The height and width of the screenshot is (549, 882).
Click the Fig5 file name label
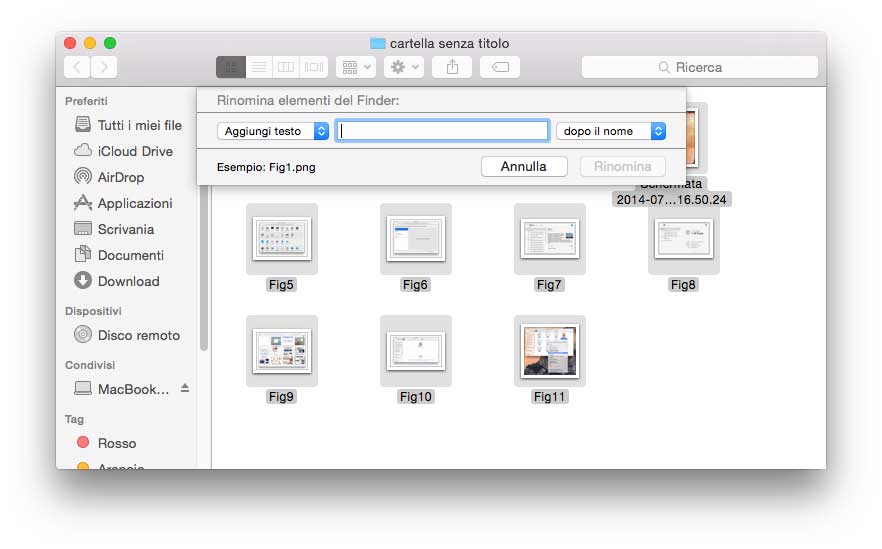281,285
